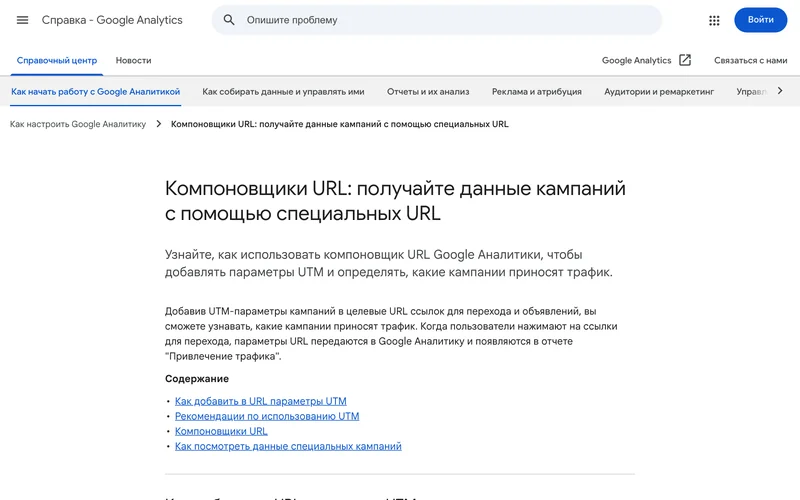
Task: Open the hamburger main menu
Action: (x=22, y=20)
